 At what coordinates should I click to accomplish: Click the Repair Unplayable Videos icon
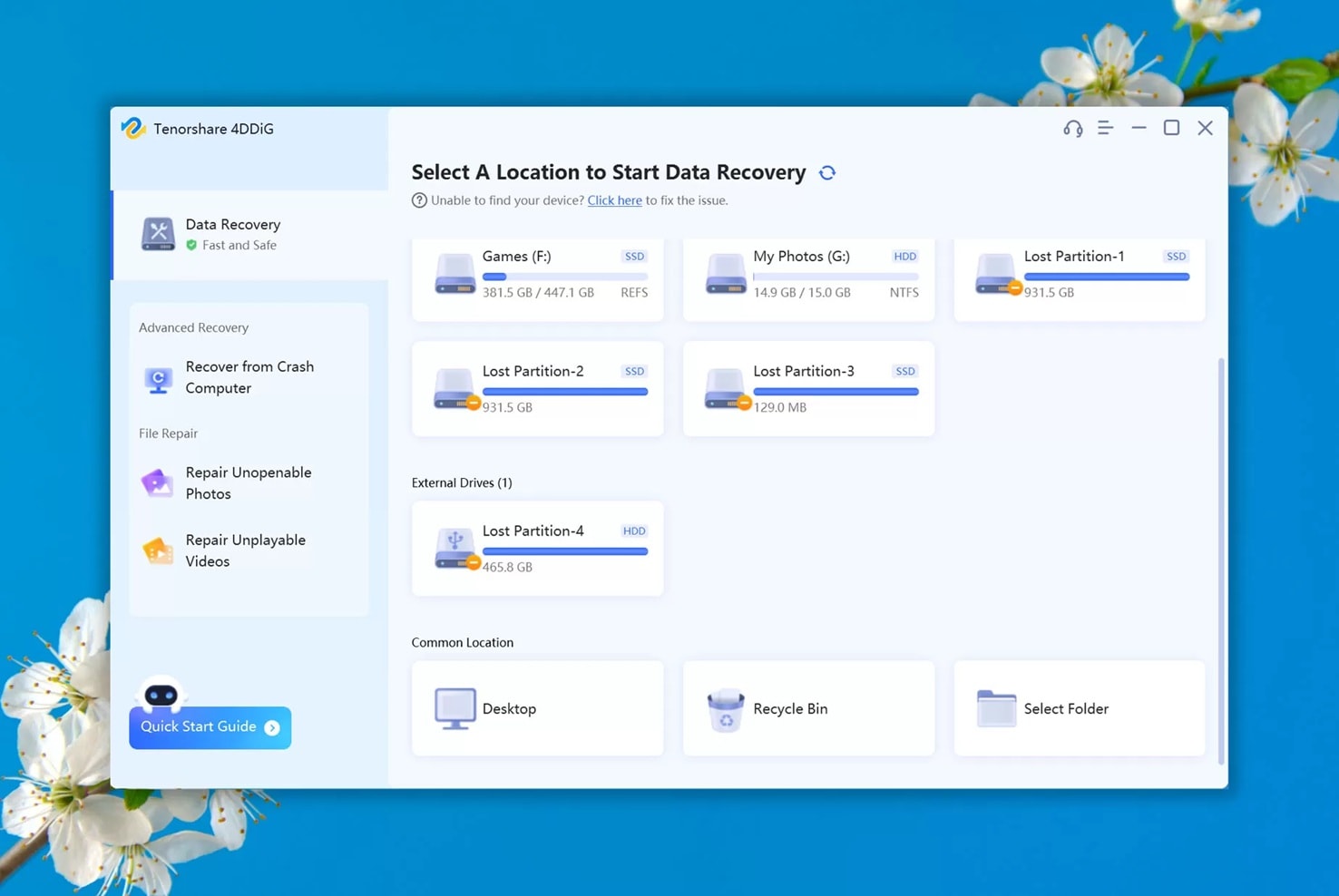pyautogui.click(x=158, y=550)
